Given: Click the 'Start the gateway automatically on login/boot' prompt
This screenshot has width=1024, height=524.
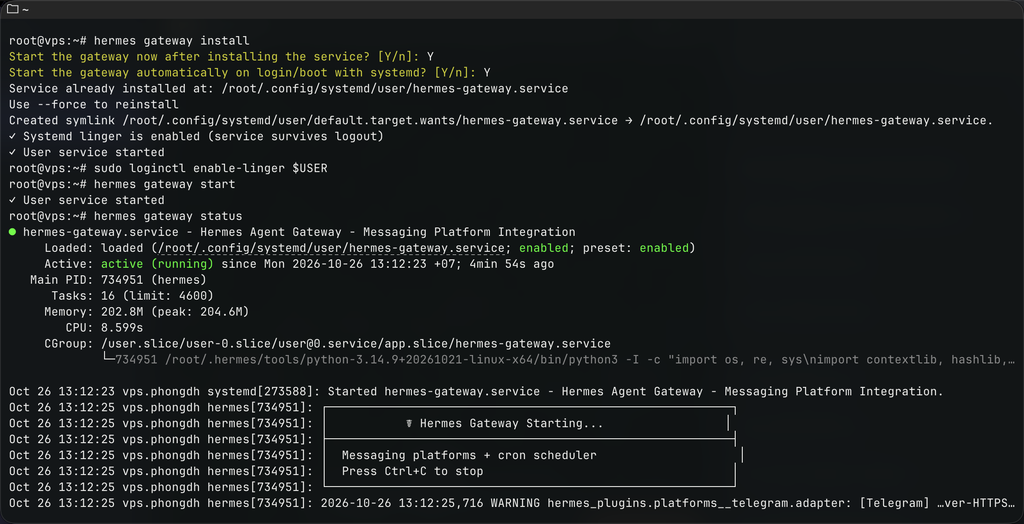Looking at the screenshot, I should tap(249, 73).
